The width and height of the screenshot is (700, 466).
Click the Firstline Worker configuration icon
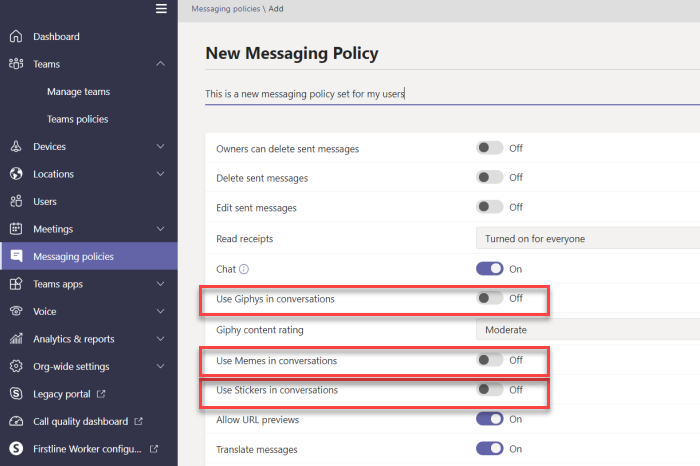pyautogui.click(x=16, y=449)
